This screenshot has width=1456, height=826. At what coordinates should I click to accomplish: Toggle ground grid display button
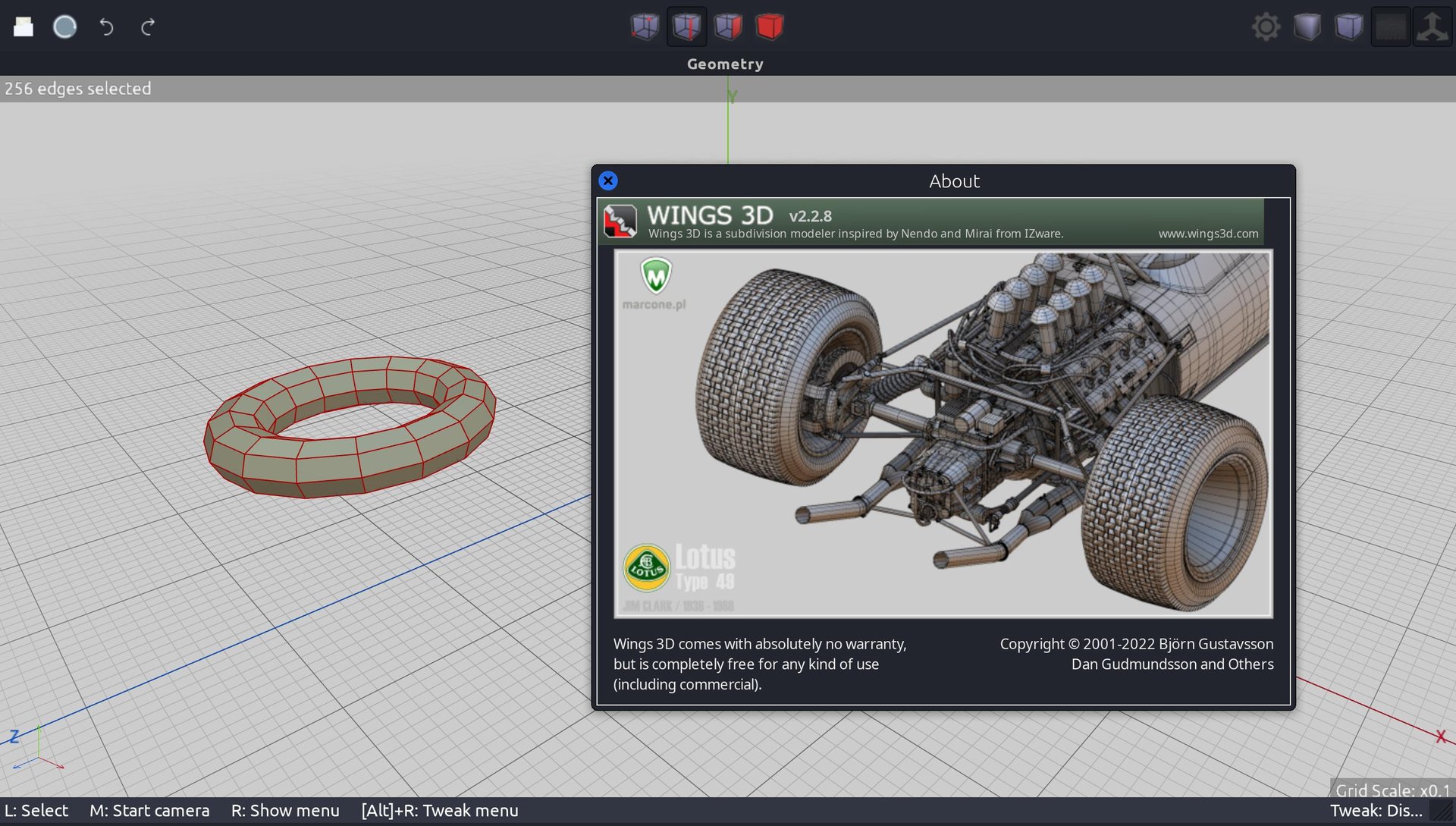click(x=1391, y=27)
